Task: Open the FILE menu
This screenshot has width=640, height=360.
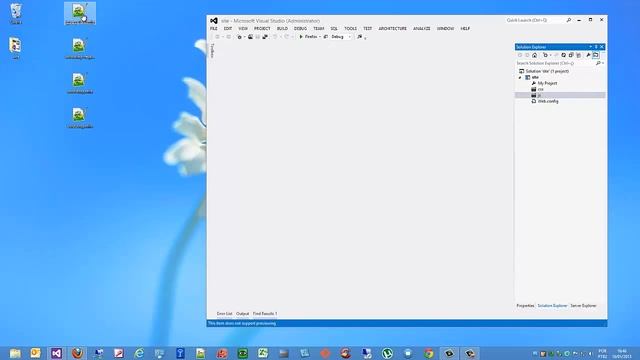Action: 213,29
